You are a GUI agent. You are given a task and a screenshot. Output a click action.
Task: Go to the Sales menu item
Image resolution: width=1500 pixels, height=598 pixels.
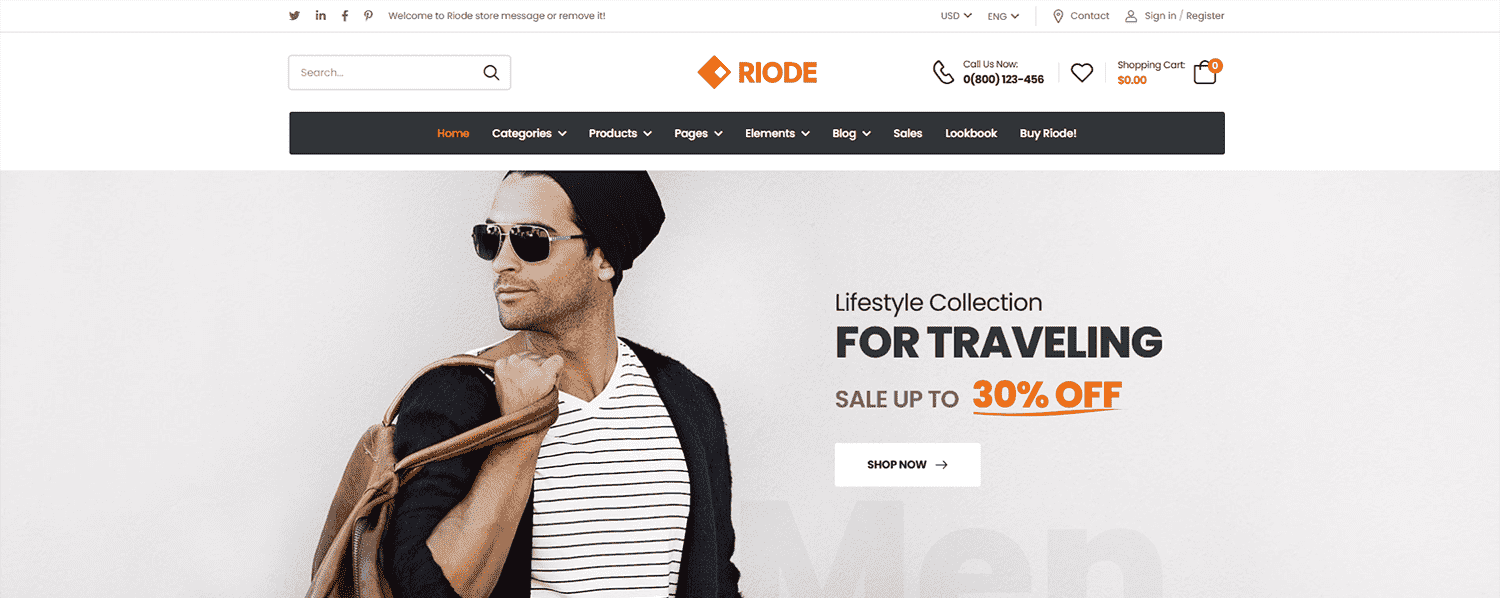(x=908, y=133)
